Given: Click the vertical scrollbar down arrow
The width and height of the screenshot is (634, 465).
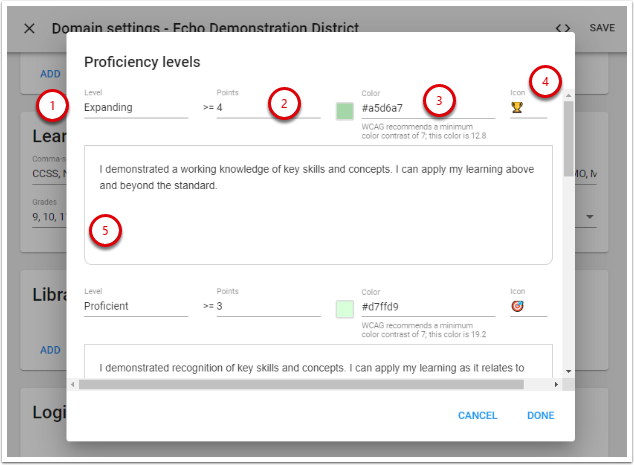Looking at the screenshot, I should (568, 371).
